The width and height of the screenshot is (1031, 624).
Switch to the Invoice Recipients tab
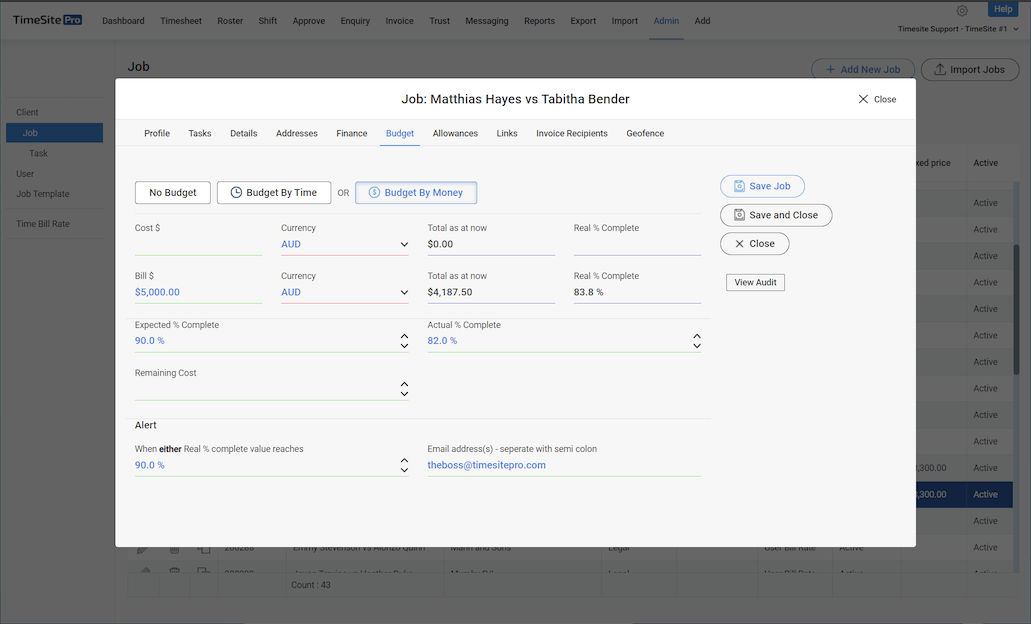571,133
